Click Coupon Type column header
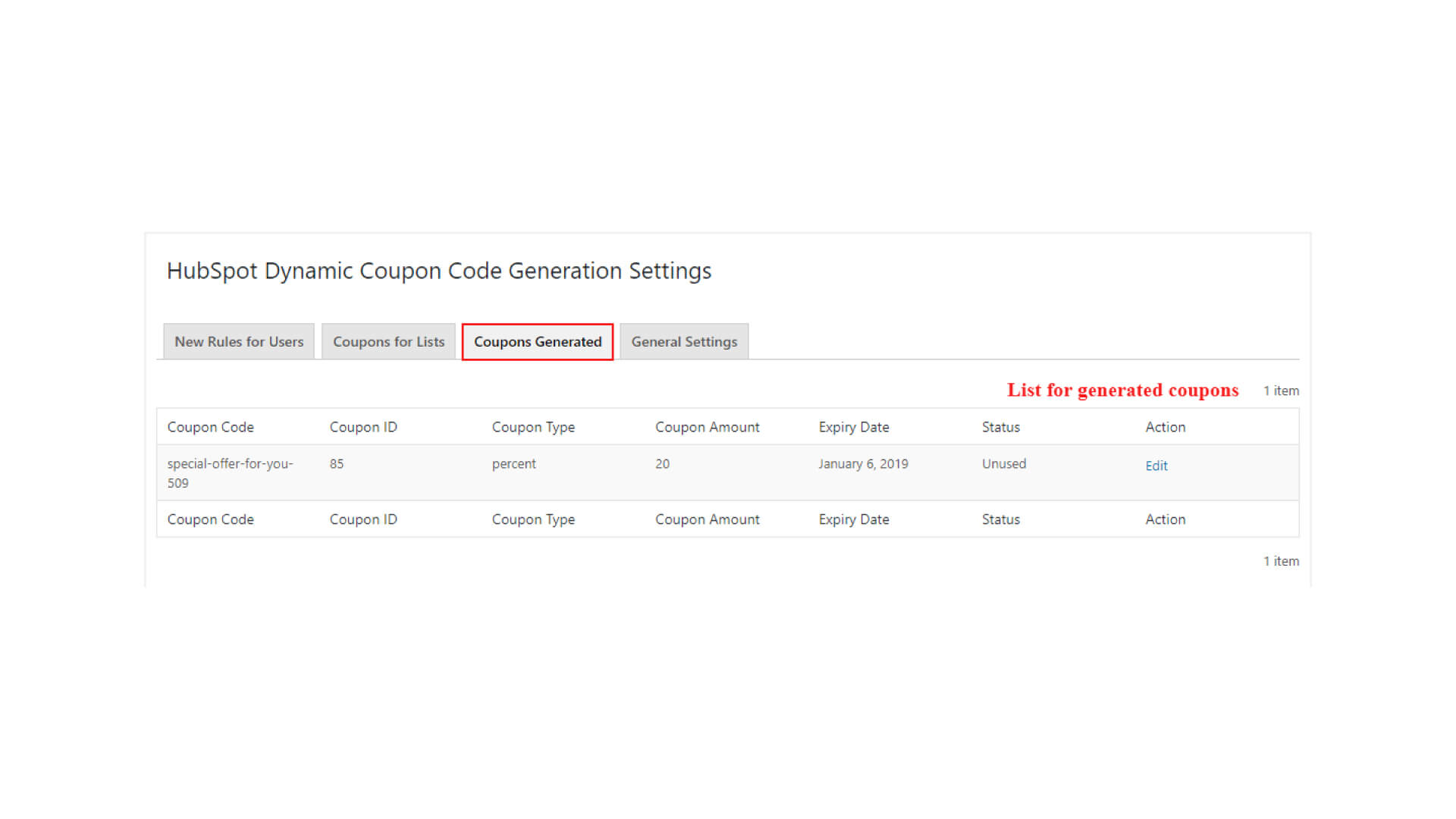The image size is (1456, 819). pyautogui.click(x=533, y=427)
